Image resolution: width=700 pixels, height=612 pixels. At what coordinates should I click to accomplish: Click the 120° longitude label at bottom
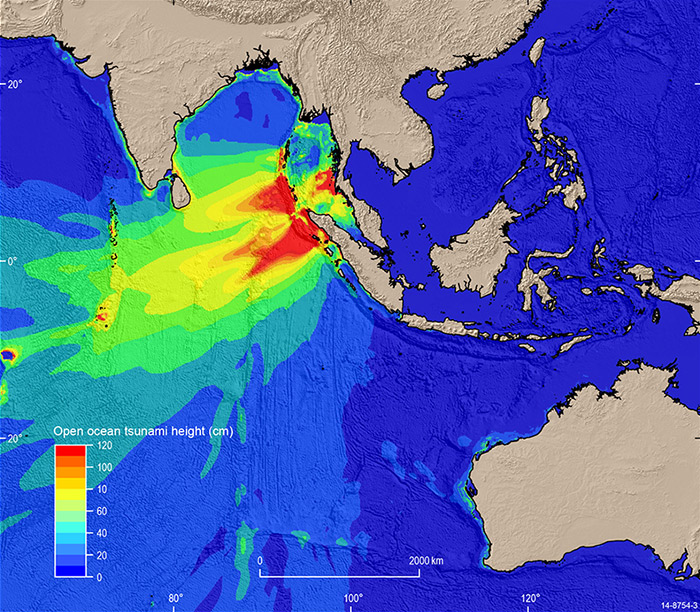pyautogui.click(x=529, y=600)
